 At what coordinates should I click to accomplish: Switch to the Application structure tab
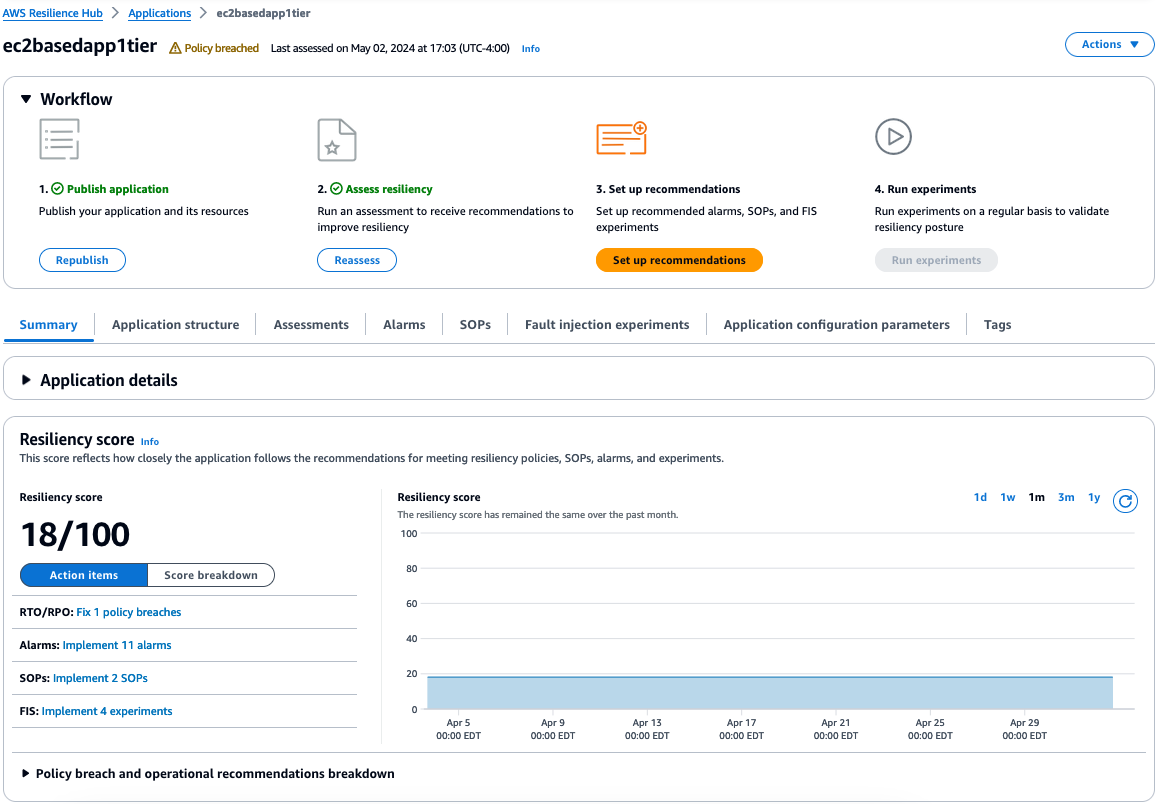click(175, 324)
